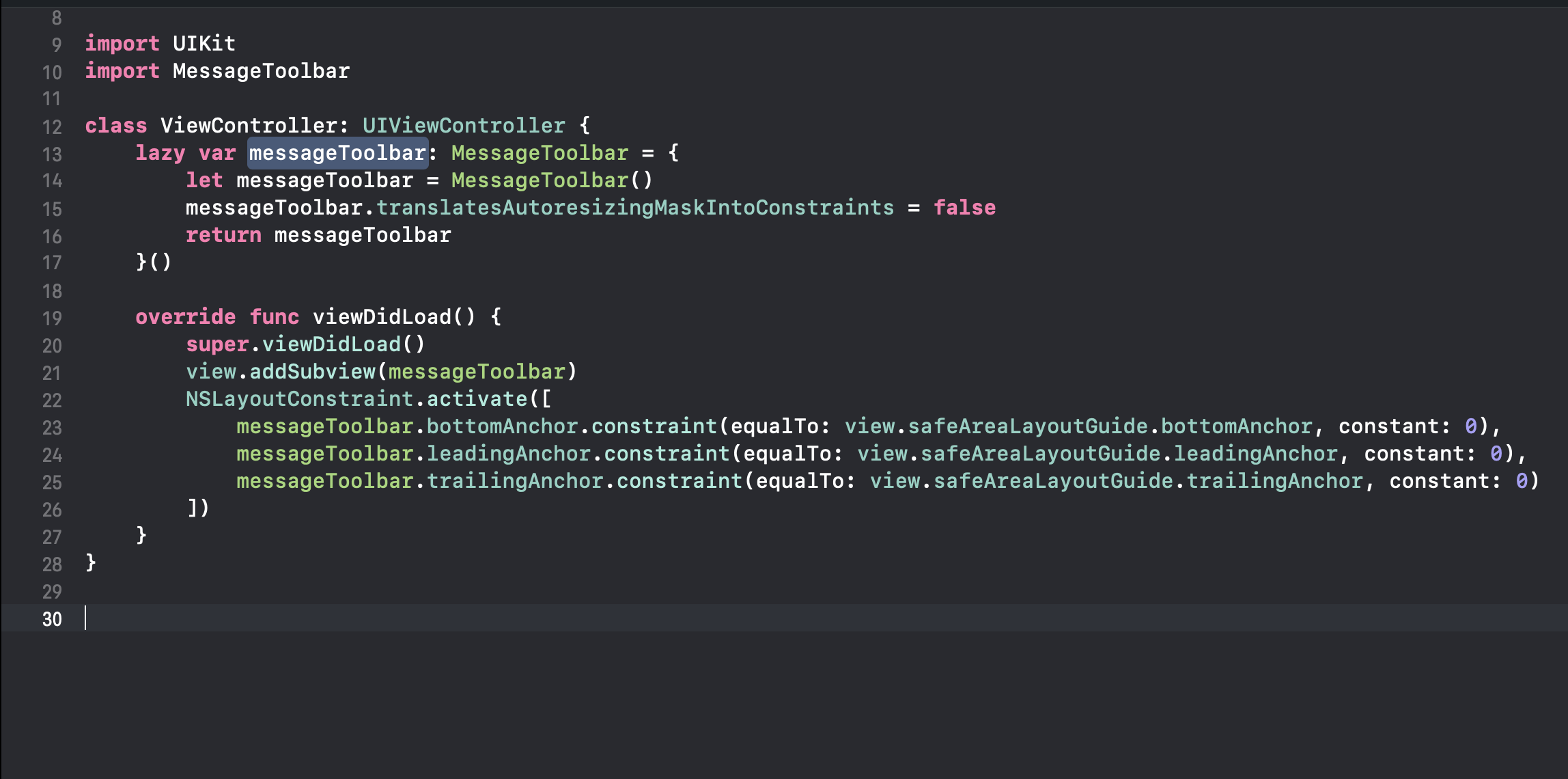Click safeAreaLayoutGuide on line 23
Viewport: 1568px width, 779px height.
(1027, 426)
